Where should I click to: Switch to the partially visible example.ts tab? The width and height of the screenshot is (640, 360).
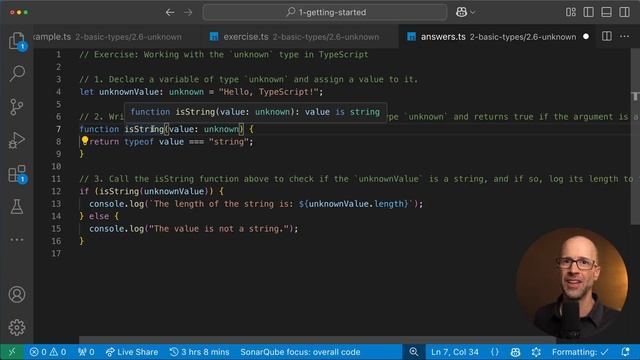[107, 37]
